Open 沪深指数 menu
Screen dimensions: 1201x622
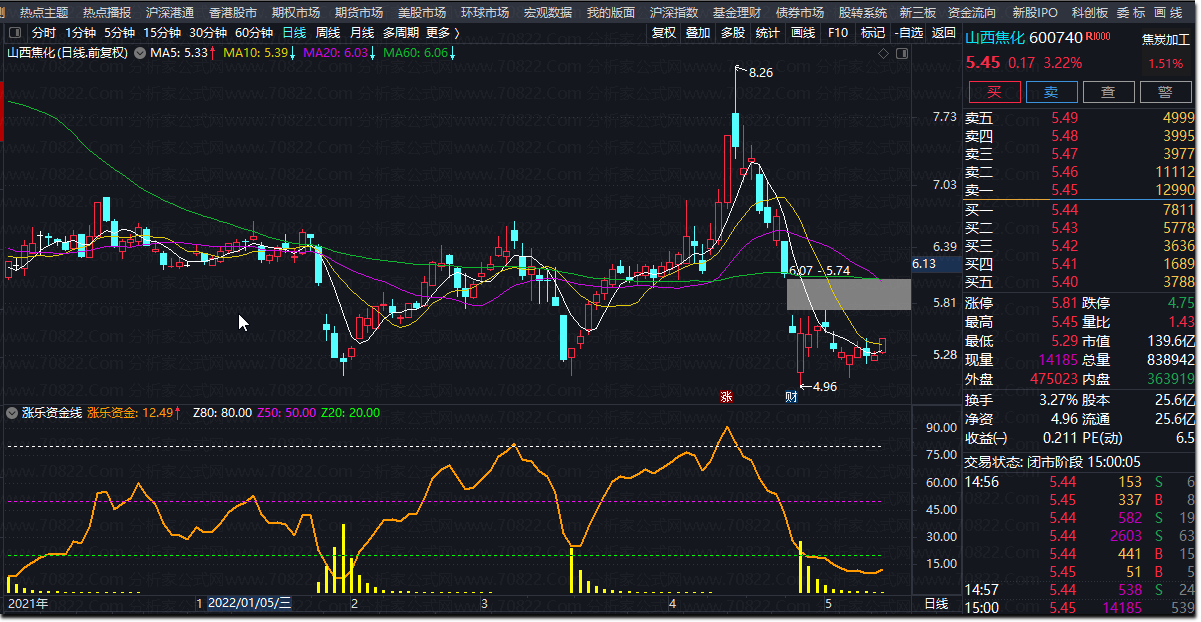click(x=674, y=13)
